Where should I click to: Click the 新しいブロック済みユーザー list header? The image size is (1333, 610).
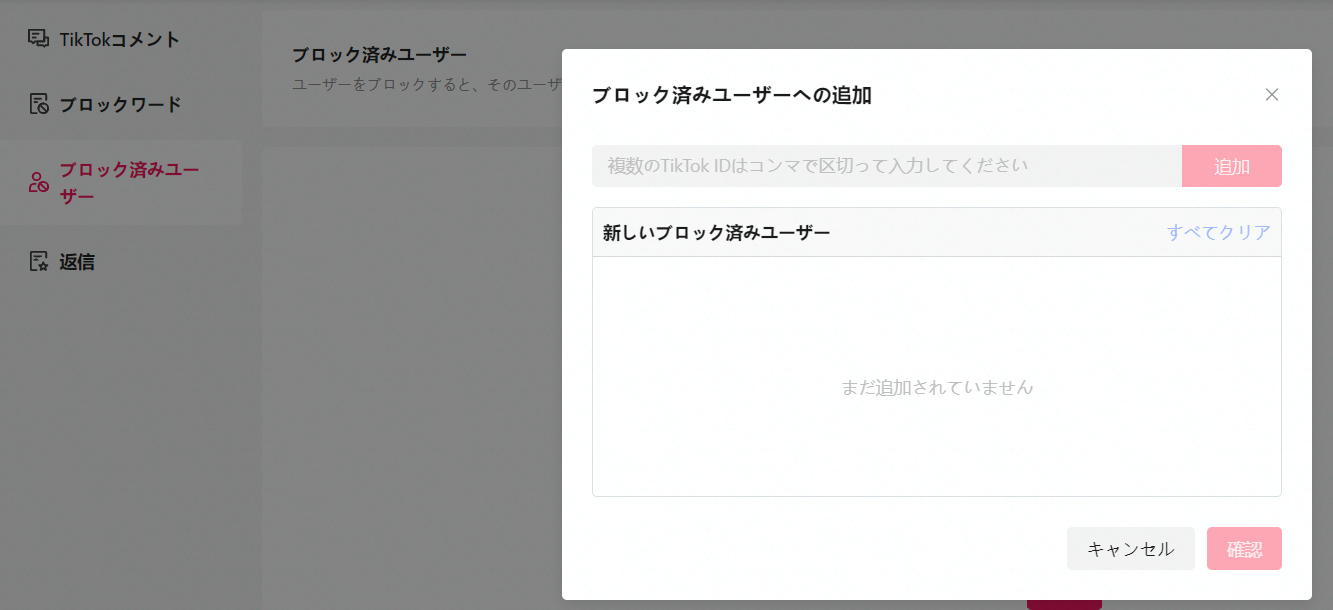pos(716,232)
